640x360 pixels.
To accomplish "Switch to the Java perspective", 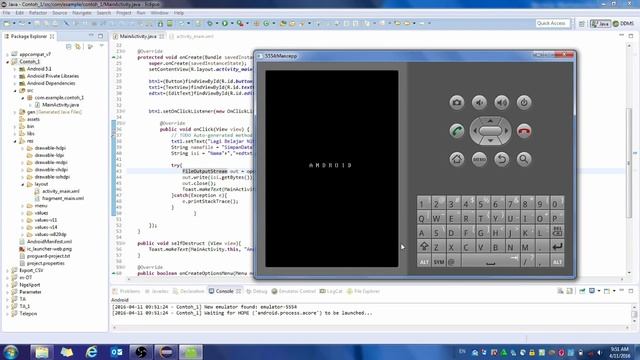I will (x=600, y=24).
